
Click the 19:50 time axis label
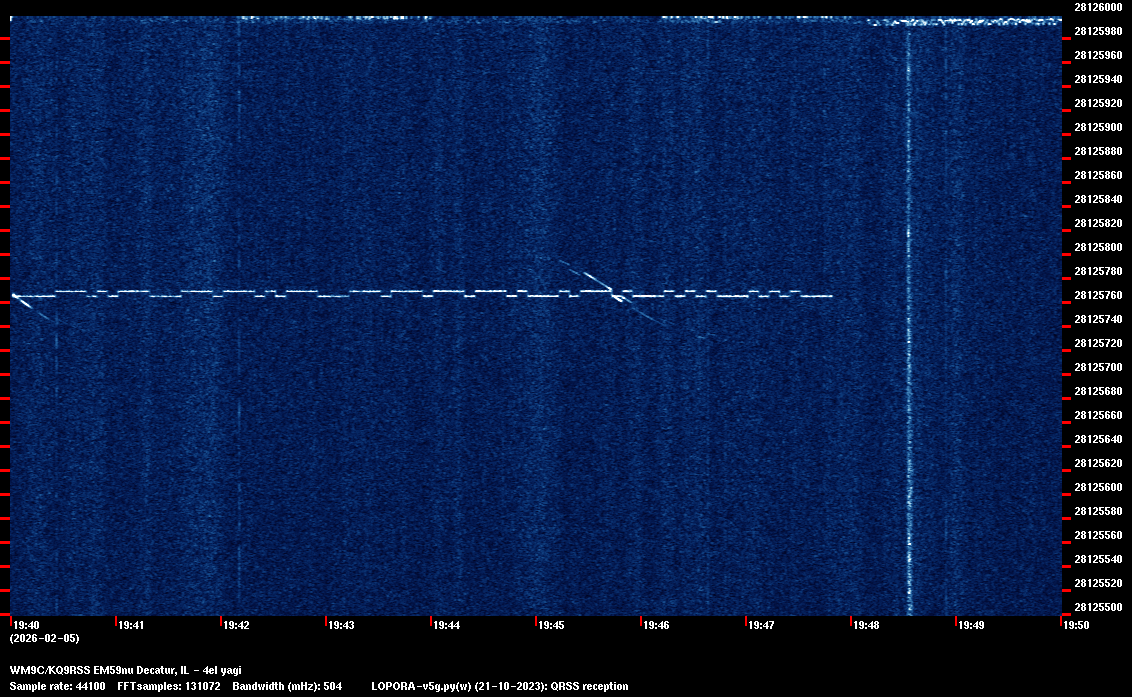click(x=1077, y=626)
